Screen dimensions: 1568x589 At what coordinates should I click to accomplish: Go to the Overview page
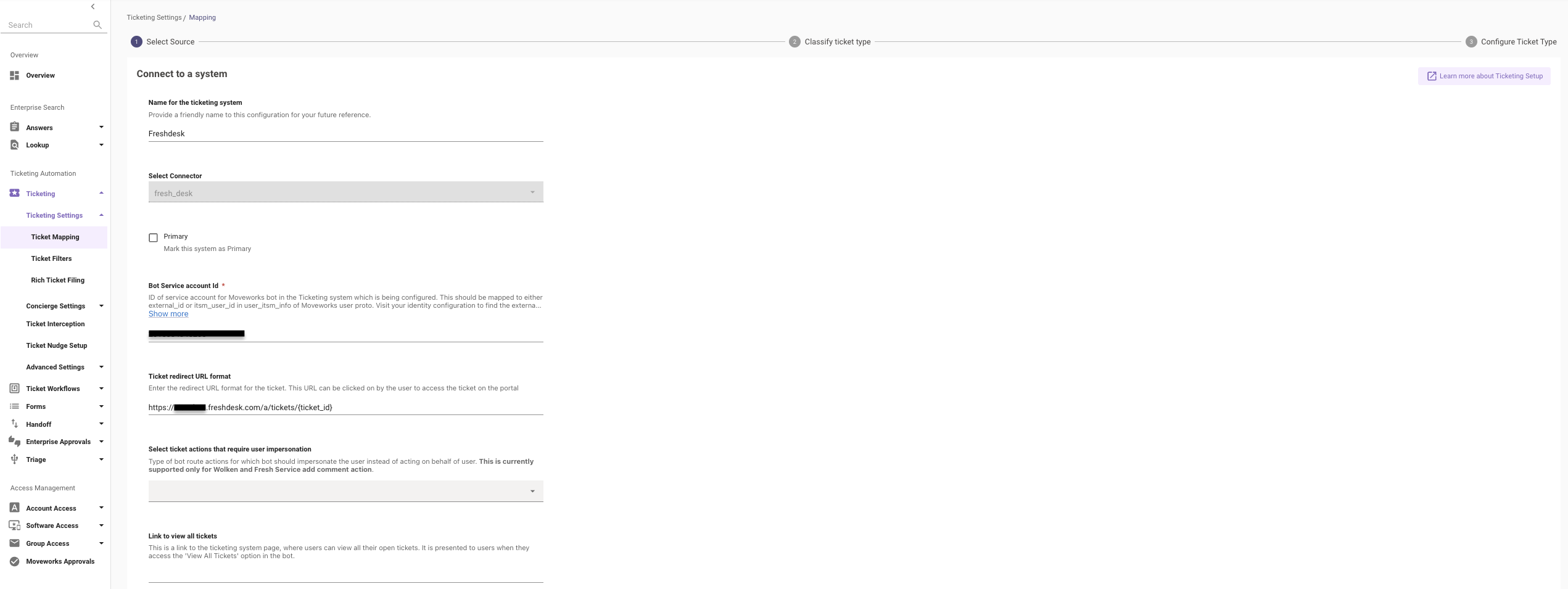[x=40, y=75]
